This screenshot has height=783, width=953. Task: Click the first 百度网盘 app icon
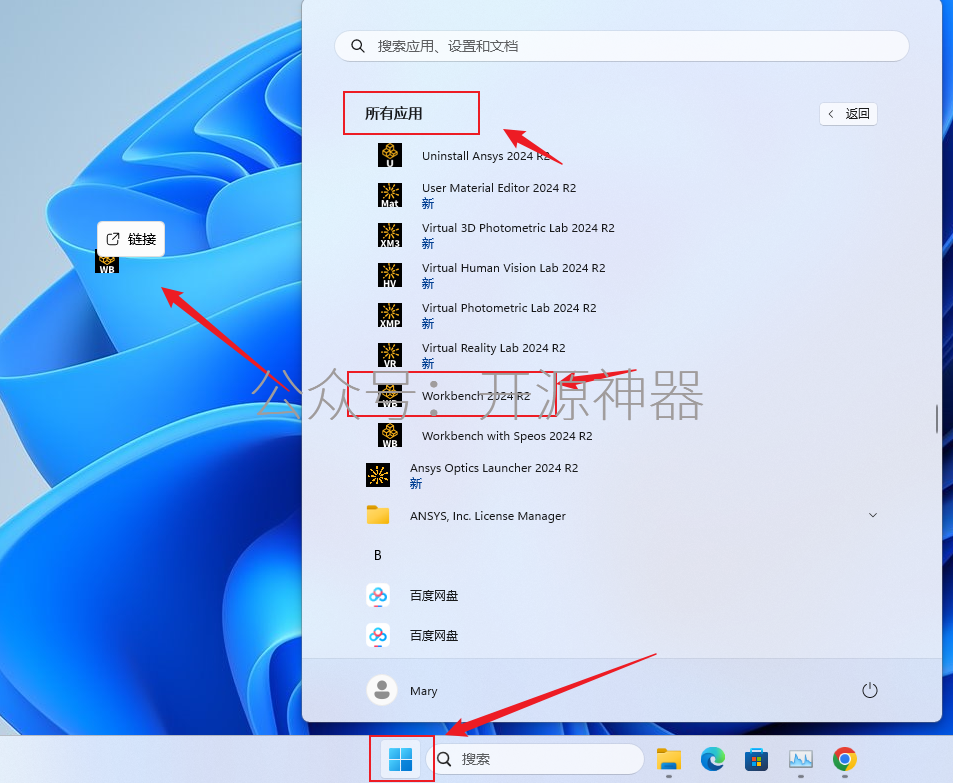tap(377, 595)
